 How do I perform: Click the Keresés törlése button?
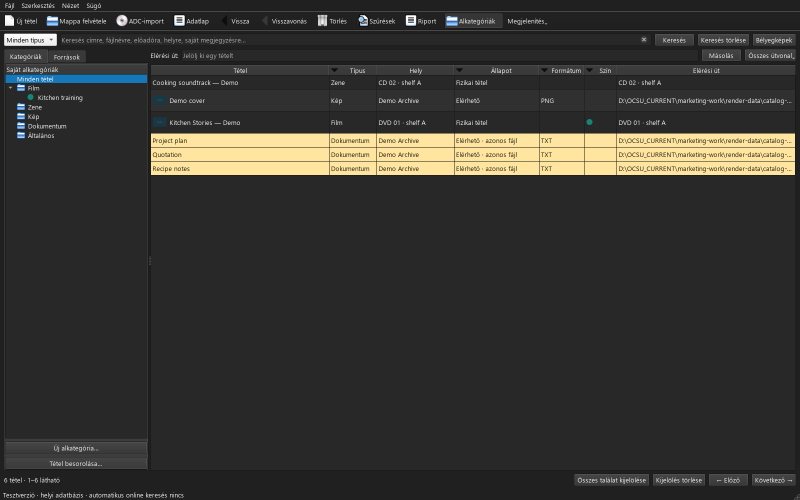pyautogui.click(x=723, y=40)
